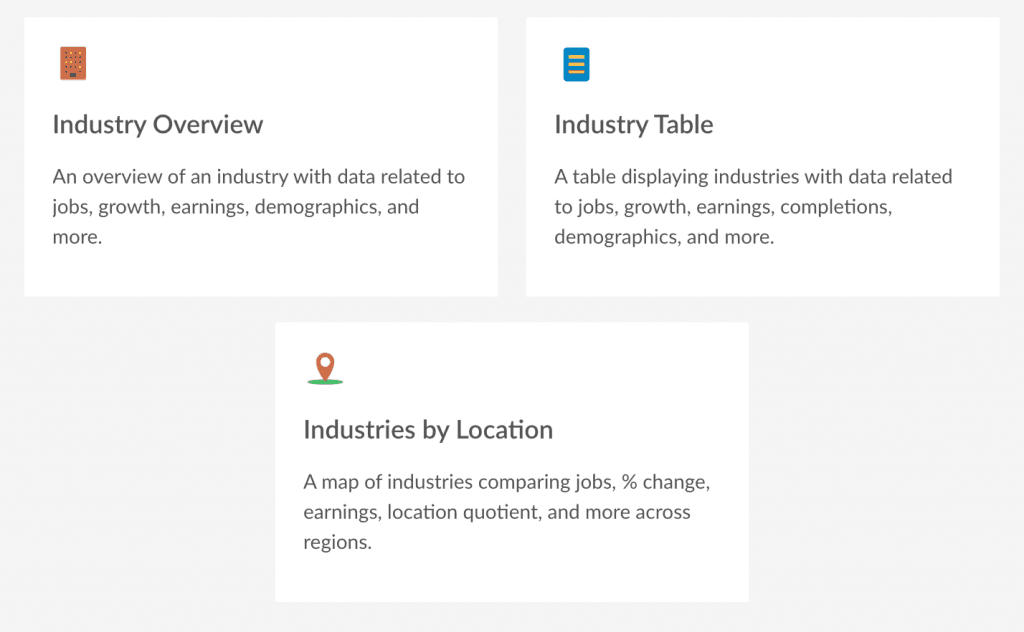
Task: Open the Industries by Location heading
Action: click(x=428, y=430)
